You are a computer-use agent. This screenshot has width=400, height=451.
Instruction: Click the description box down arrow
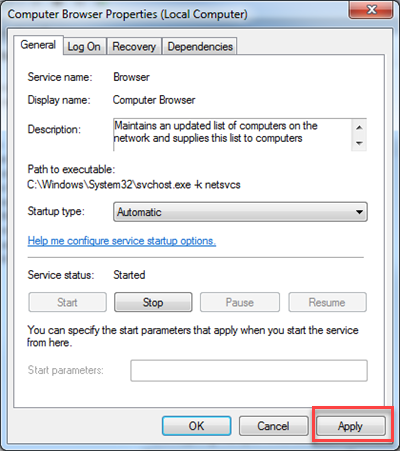click(359, 143)
